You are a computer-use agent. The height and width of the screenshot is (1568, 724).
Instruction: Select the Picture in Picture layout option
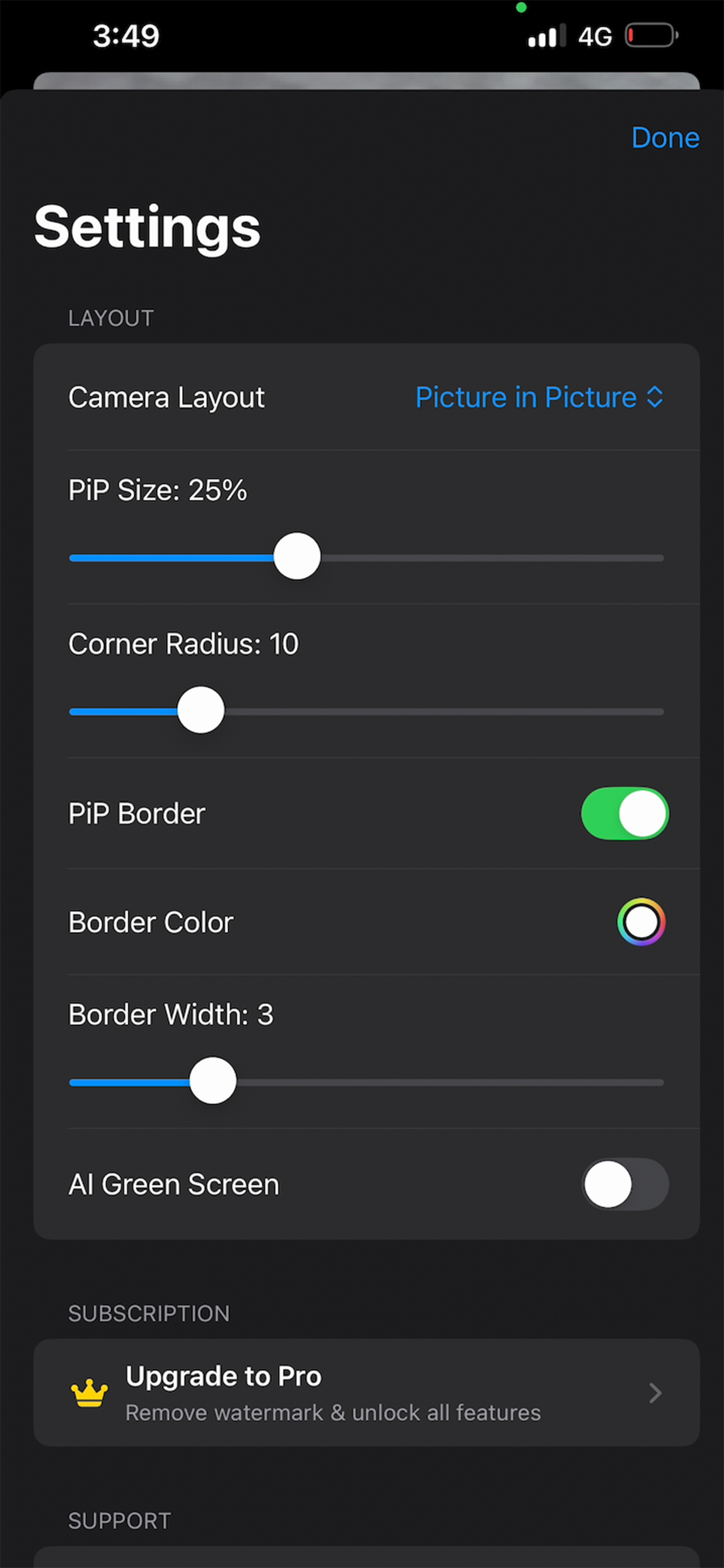tap(526, 397)
